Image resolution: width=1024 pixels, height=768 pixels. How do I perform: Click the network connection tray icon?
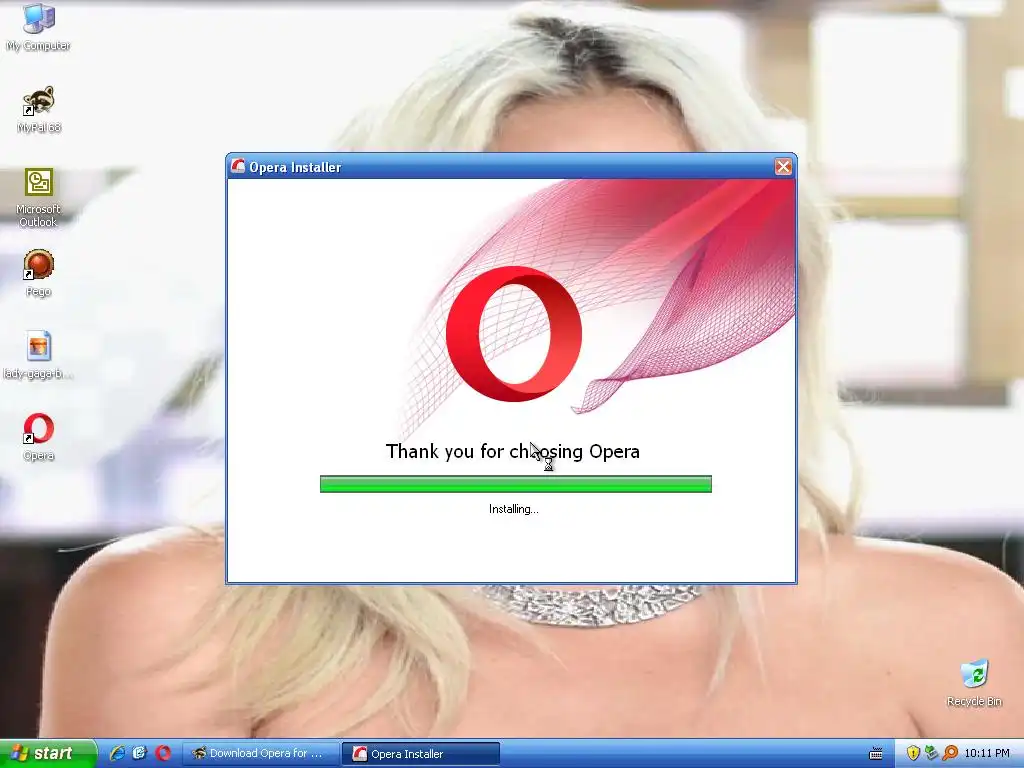931,754
